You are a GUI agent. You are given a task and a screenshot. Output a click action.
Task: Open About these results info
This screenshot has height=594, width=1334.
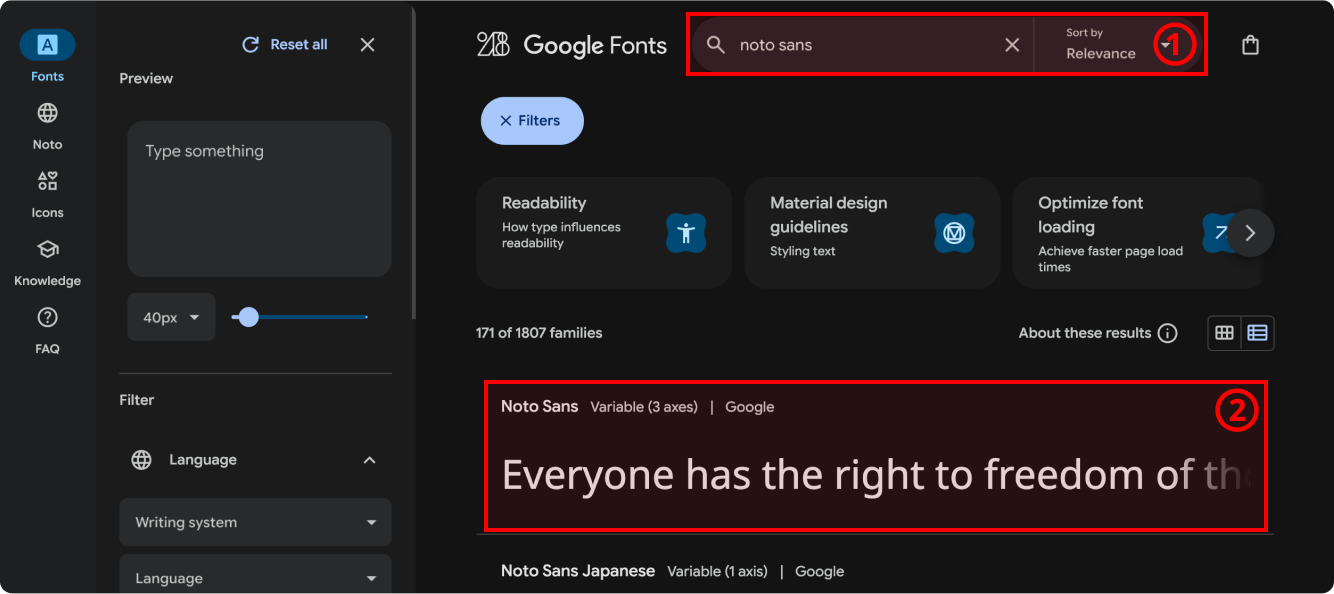point(1097,334)
